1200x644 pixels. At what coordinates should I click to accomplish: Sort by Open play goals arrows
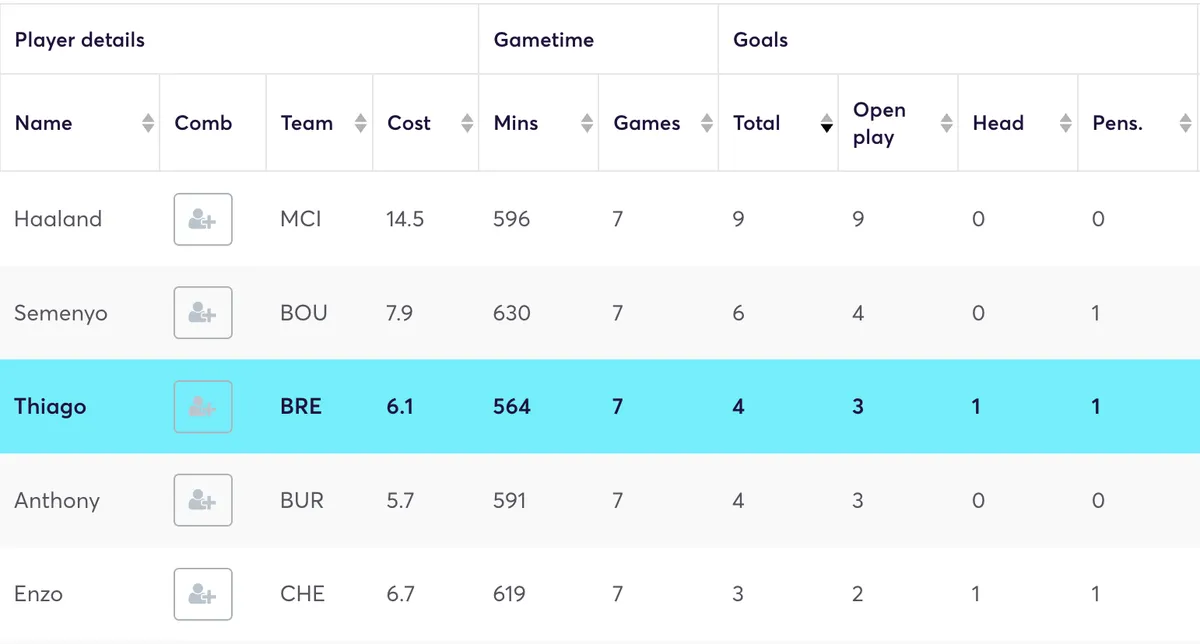[x=947, y=123]
